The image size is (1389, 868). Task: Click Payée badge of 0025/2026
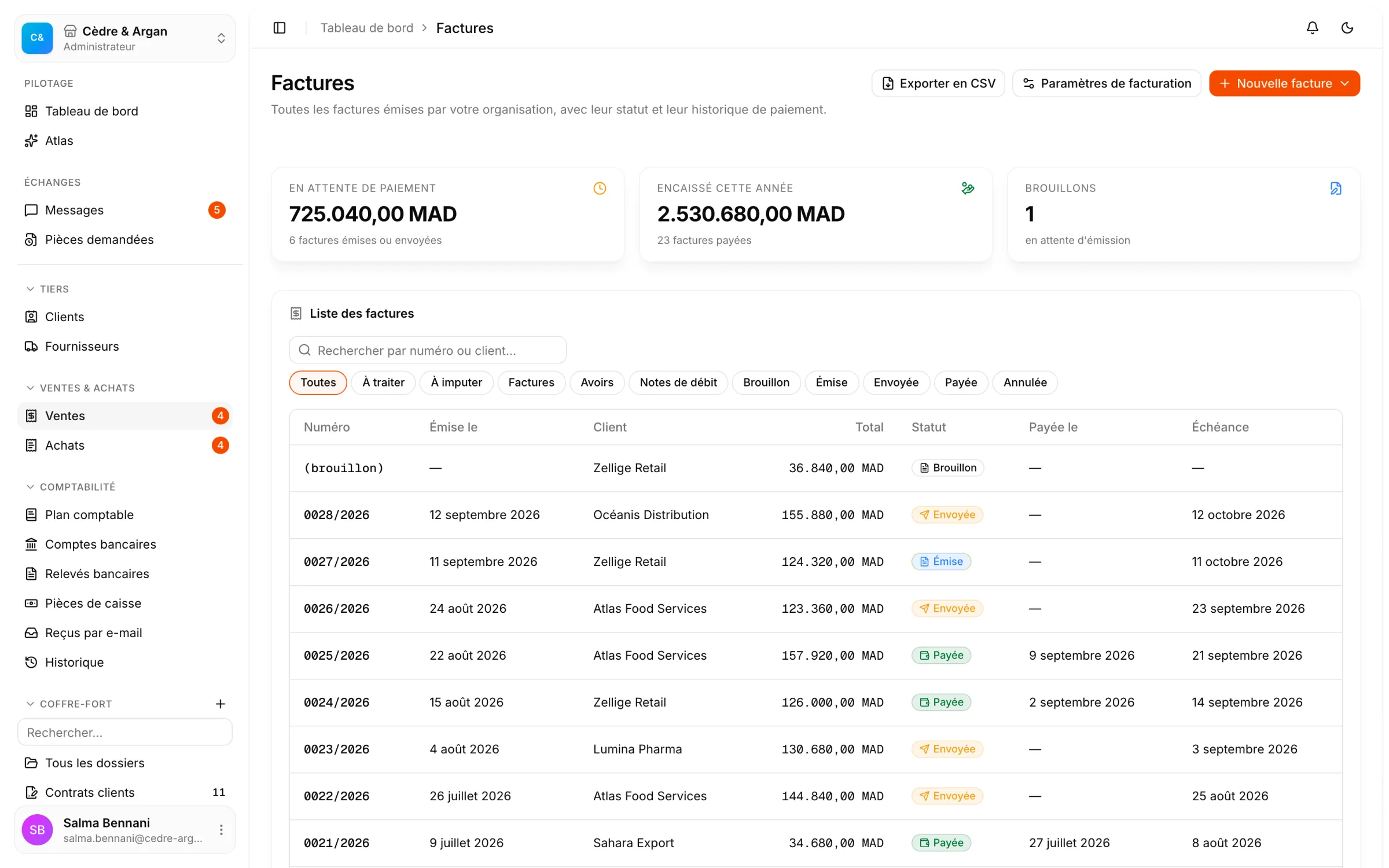pos(941,655)
